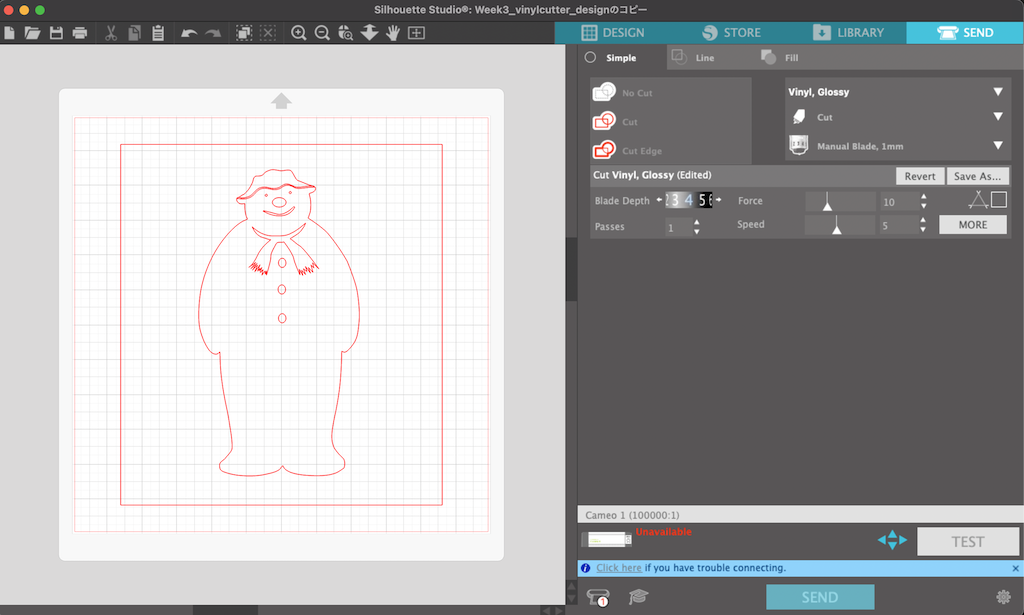Zoom out of the canvas

[x=322, y=33]
